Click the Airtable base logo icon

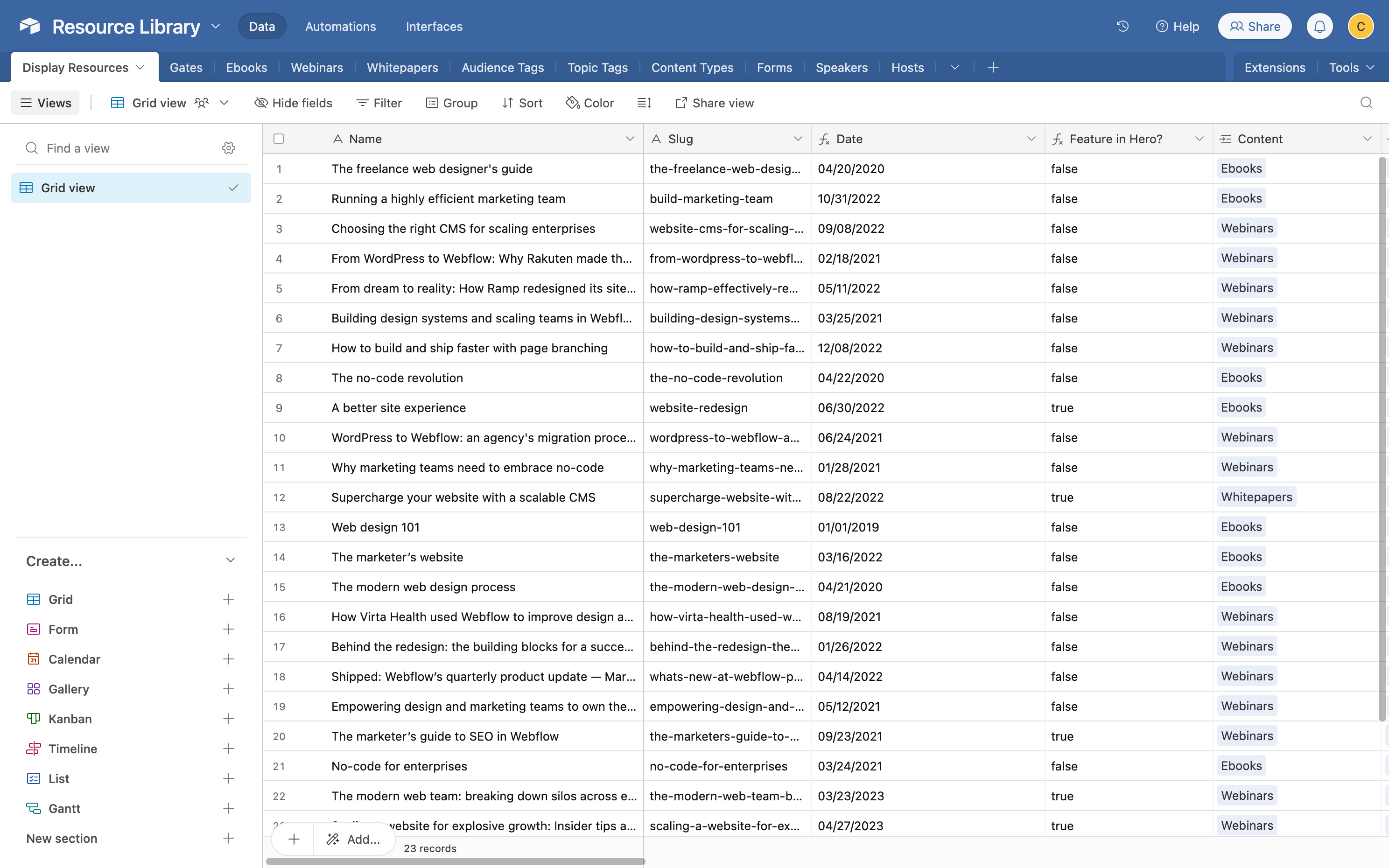[x=30, y=26]
